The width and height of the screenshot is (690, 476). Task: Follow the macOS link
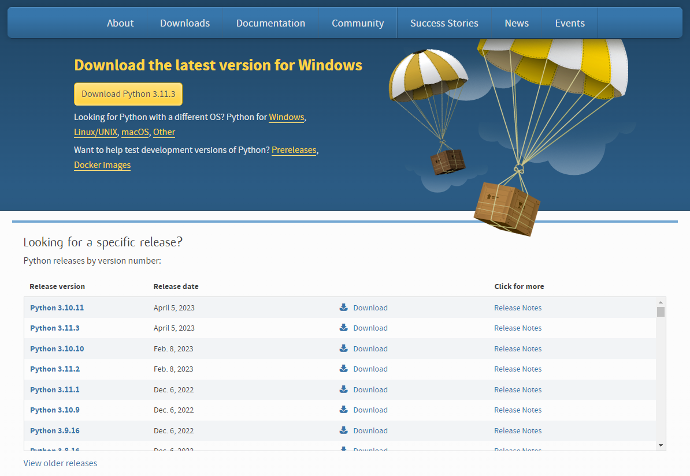(x=135, y=132)
